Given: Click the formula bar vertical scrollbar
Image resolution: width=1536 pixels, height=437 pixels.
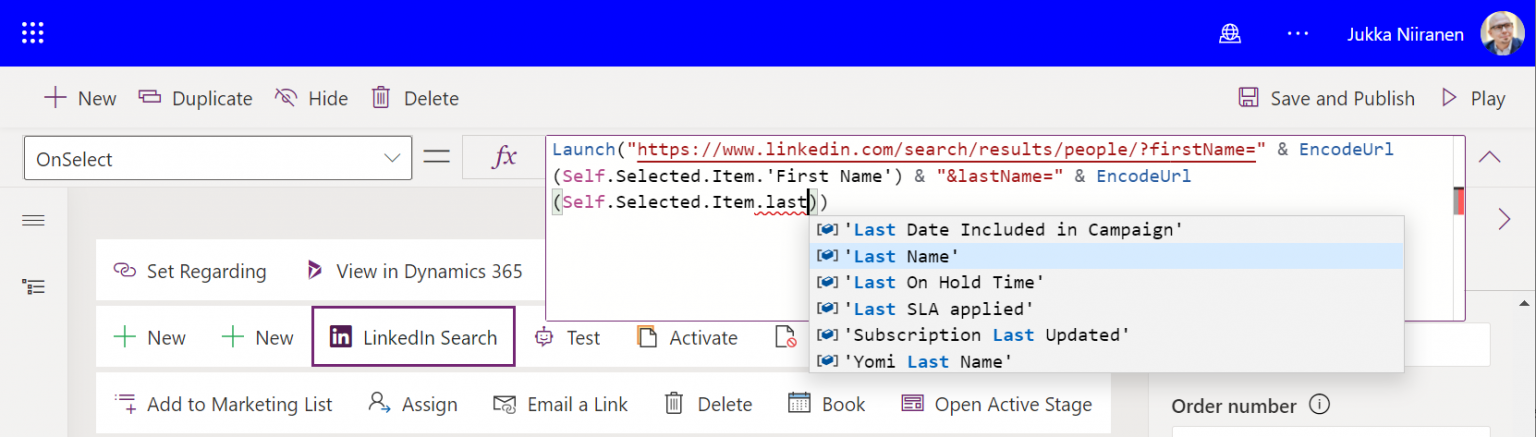Looking at the screenshot, I should coord(1459,200).
